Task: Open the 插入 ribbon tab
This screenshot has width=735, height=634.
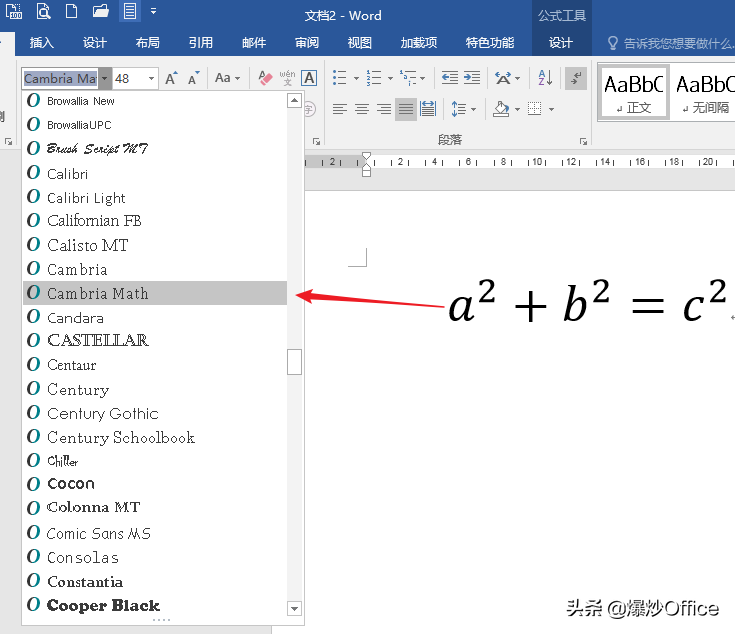Action: [42, 43]
